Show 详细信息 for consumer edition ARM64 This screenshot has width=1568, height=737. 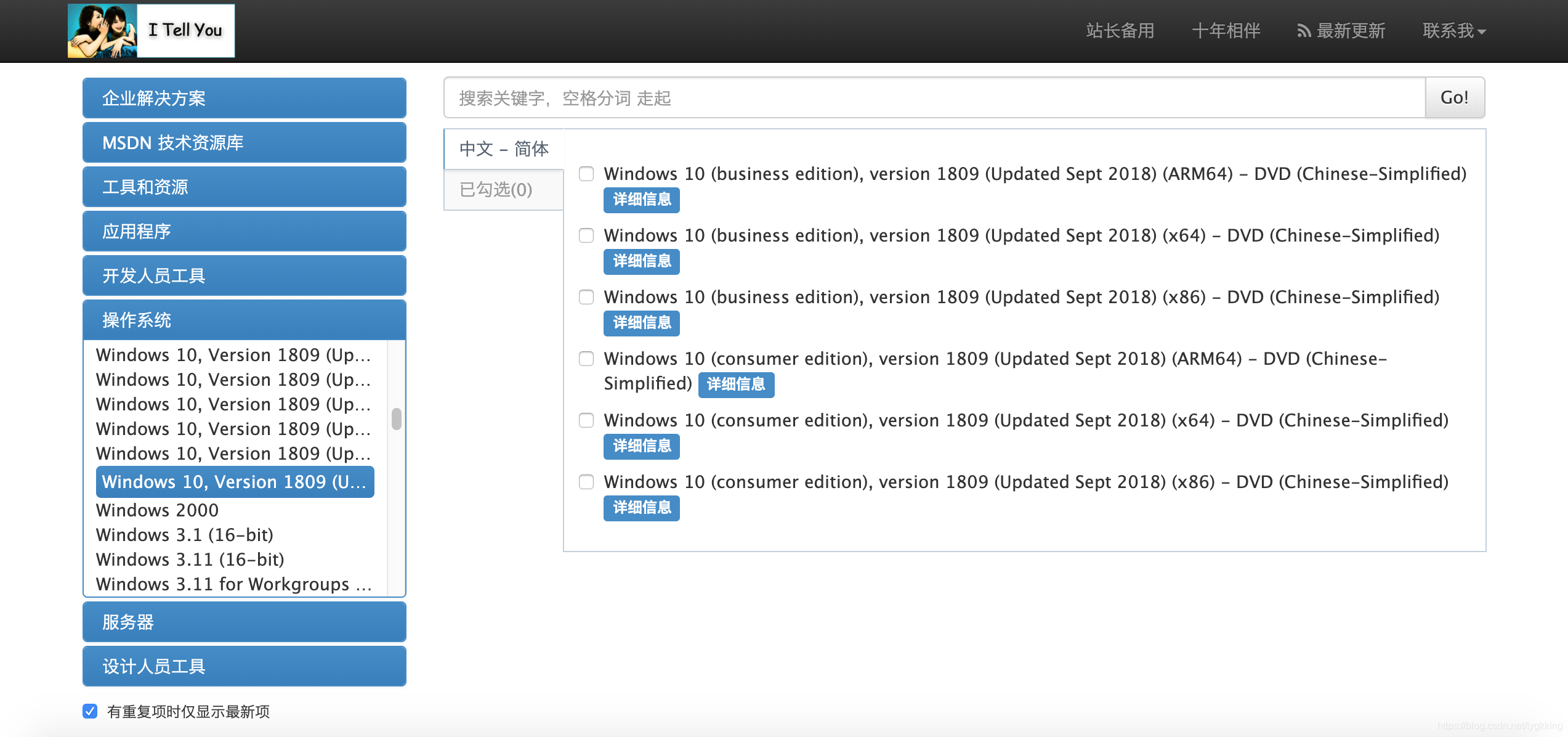pyautogui.click(x=736, y=385)
